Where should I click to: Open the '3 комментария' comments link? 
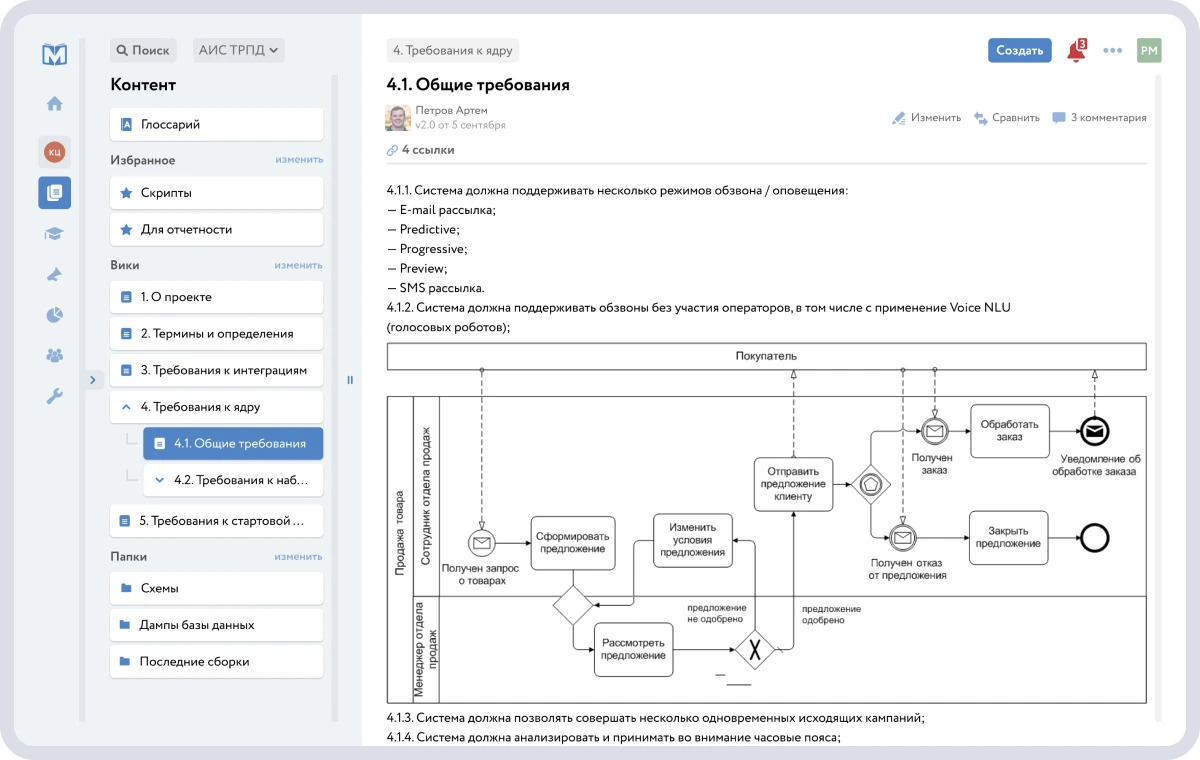pyautogui.click(x=1099, y=118)
